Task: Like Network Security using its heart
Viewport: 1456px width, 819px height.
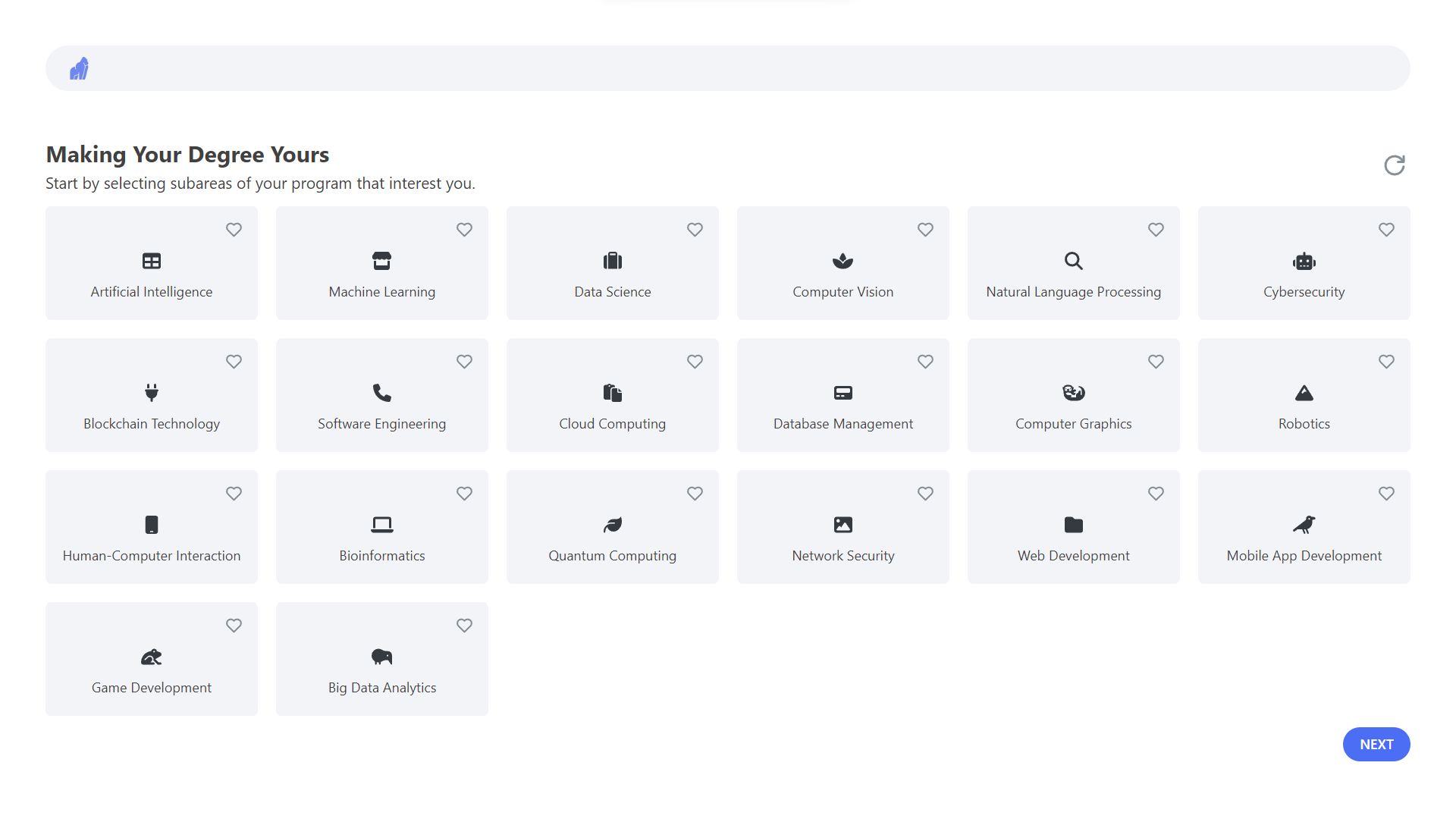Action: point(925,494)
